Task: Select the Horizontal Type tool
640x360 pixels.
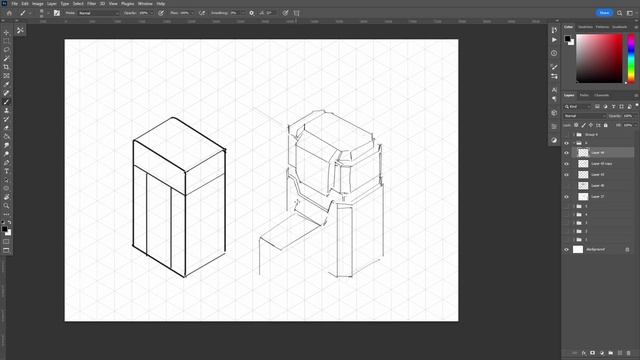Action: [6, 171]
